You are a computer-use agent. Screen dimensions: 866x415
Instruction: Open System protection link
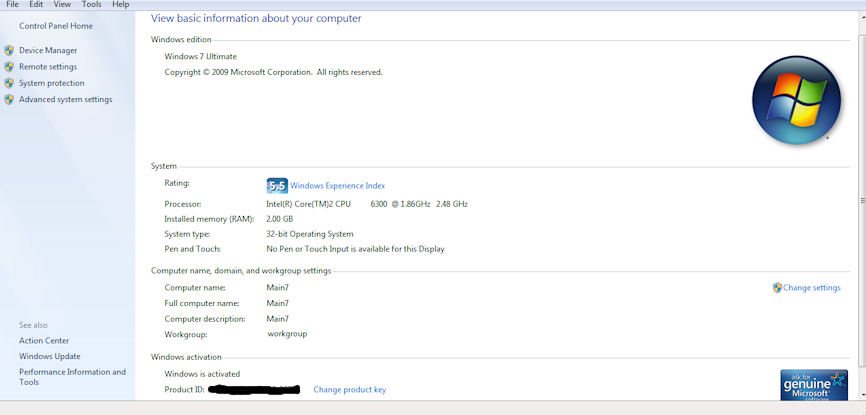(52, 83)
